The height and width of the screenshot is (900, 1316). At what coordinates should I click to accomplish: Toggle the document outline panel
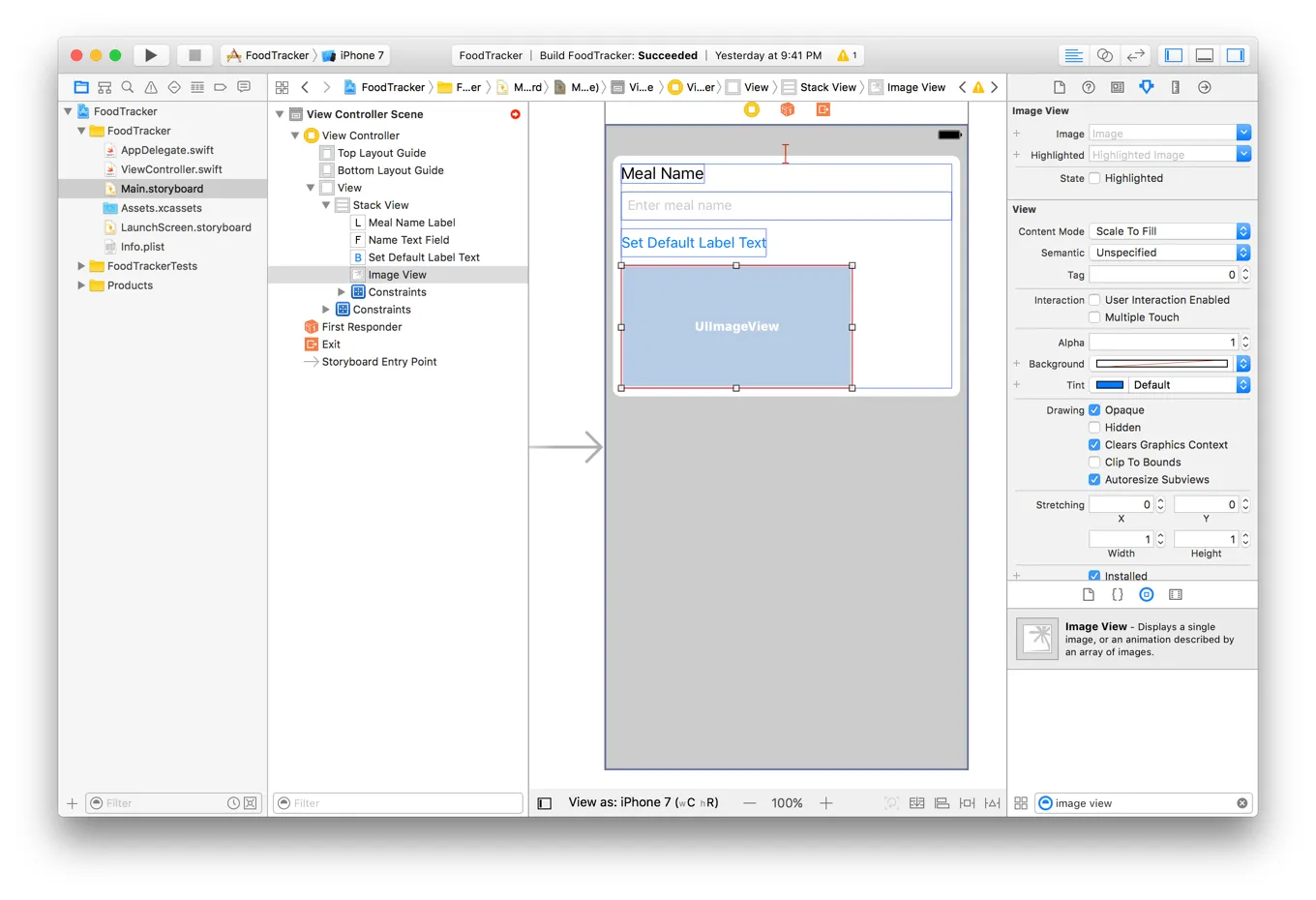pos(545,803)
